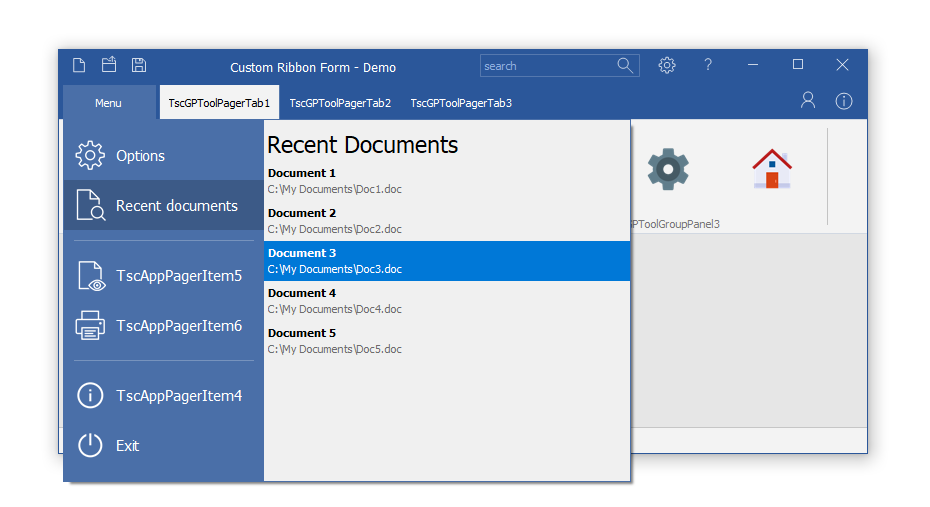Choose TscAppPagerItem5 label
Viewport: 930px width, 507px height.
179,276
